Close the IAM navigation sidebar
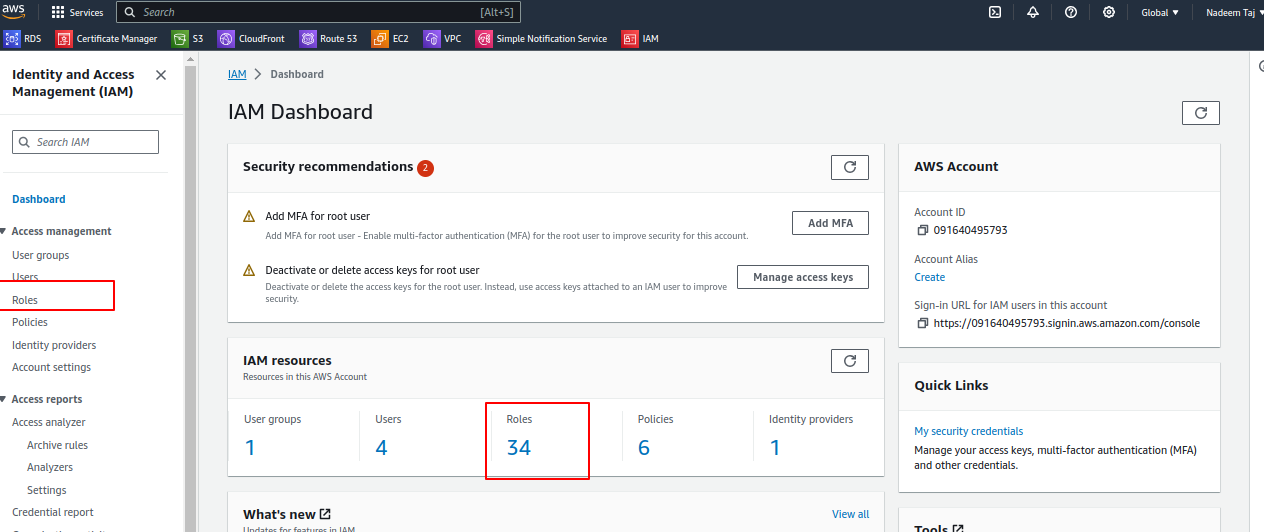1264x532 pixels. 161,75
